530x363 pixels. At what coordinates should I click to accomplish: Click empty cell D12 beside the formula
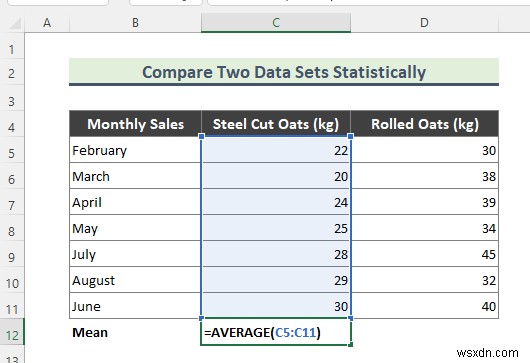(425, 332)
